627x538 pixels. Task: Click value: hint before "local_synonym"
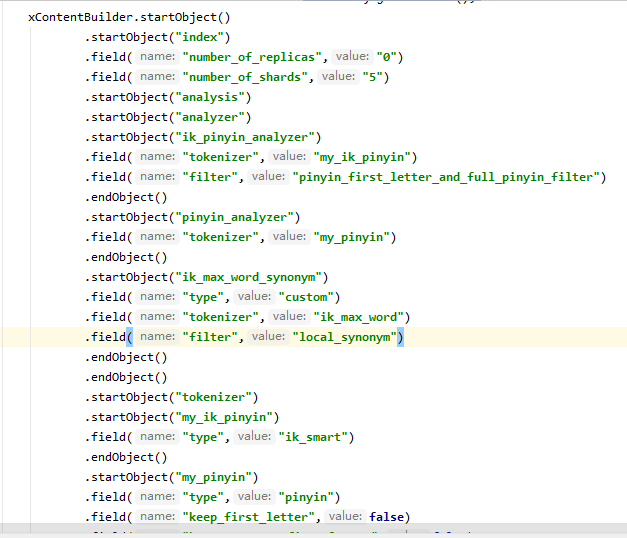268,336
